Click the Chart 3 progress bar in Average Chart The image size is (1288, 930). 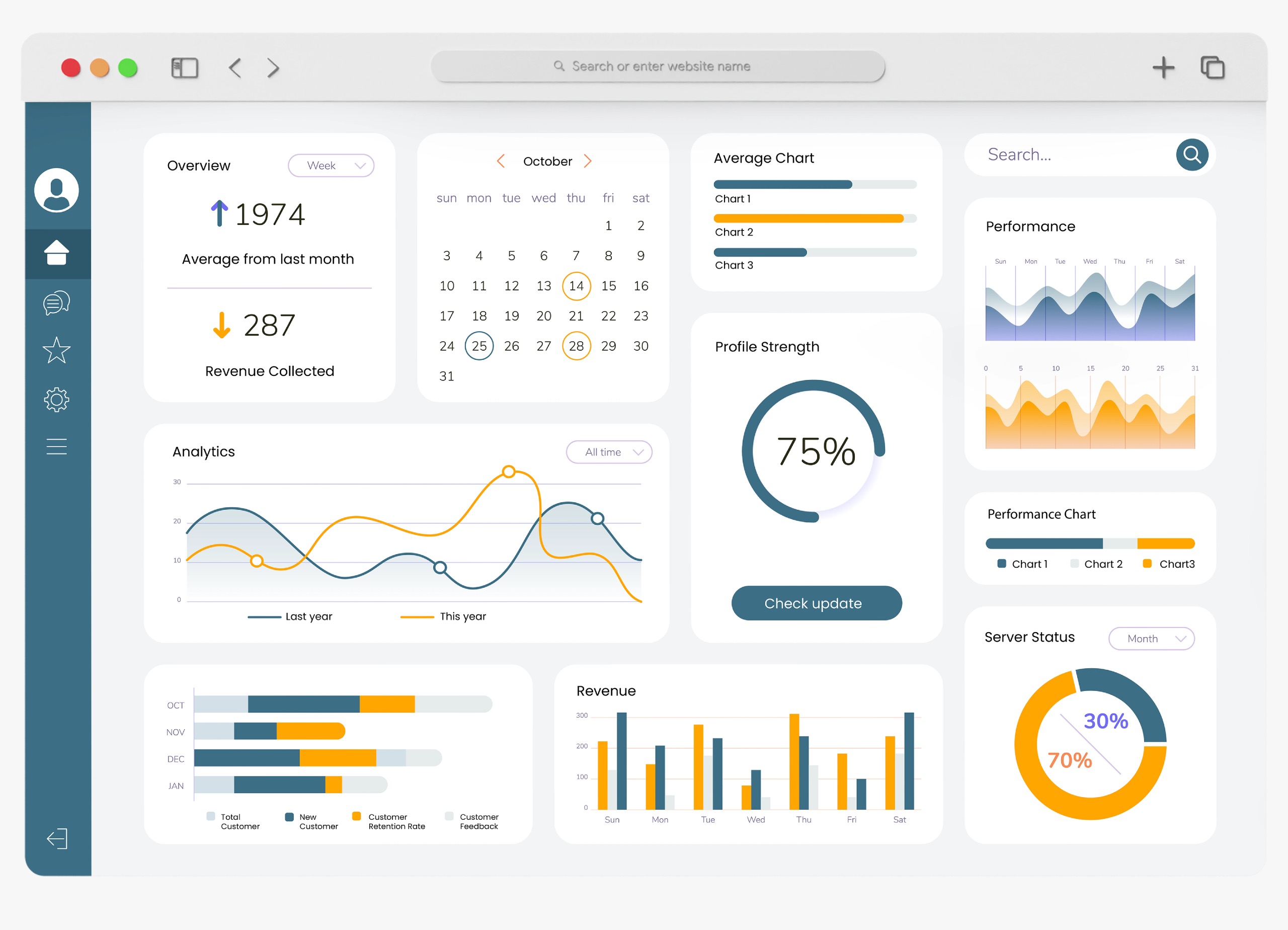(815, 252)
